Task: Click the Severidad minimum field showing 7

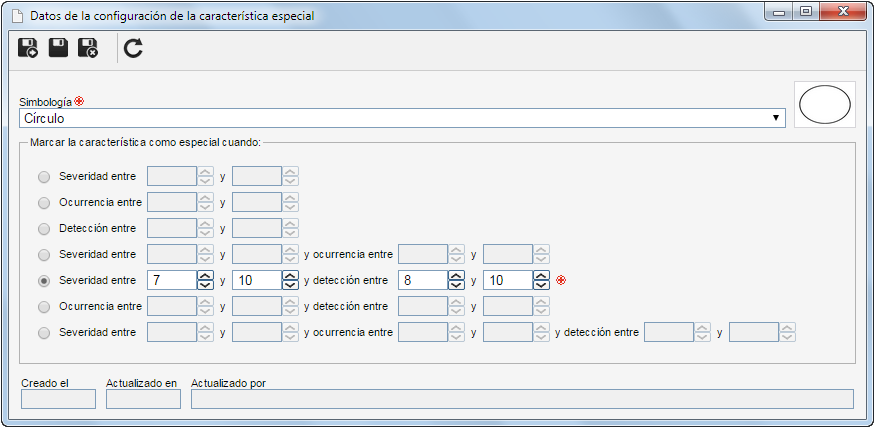Action: tap(172, 280)
